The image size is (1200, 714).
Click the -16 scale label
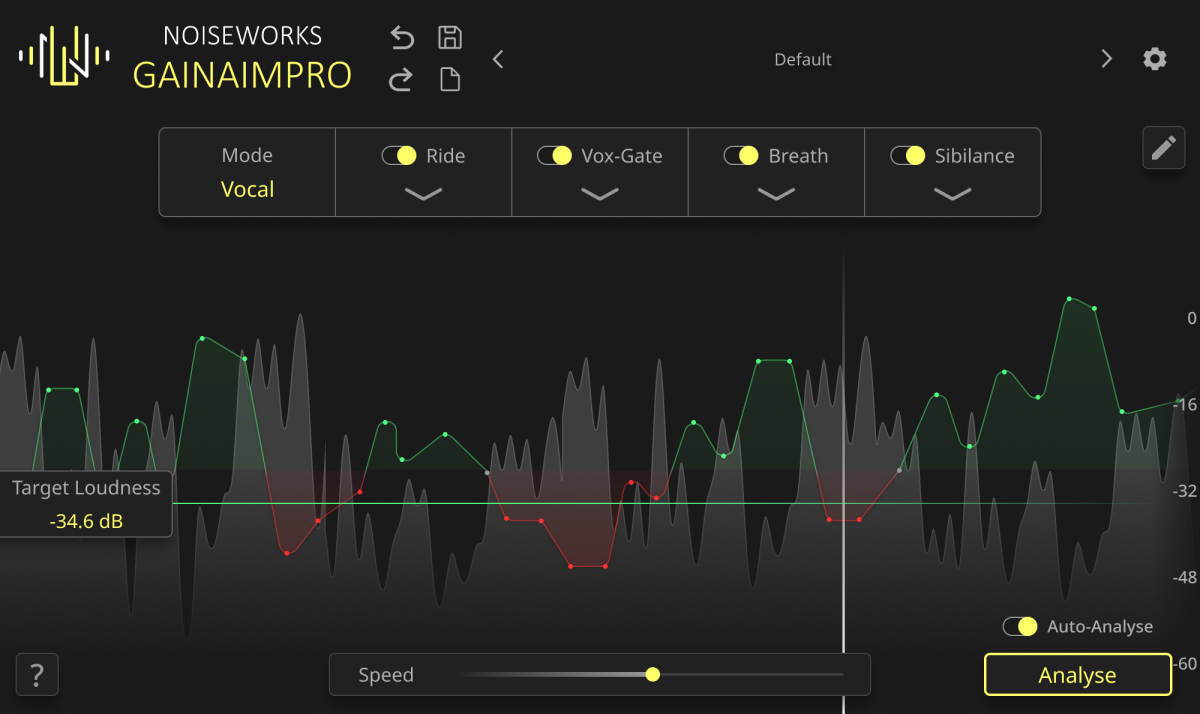point(1184,404)
